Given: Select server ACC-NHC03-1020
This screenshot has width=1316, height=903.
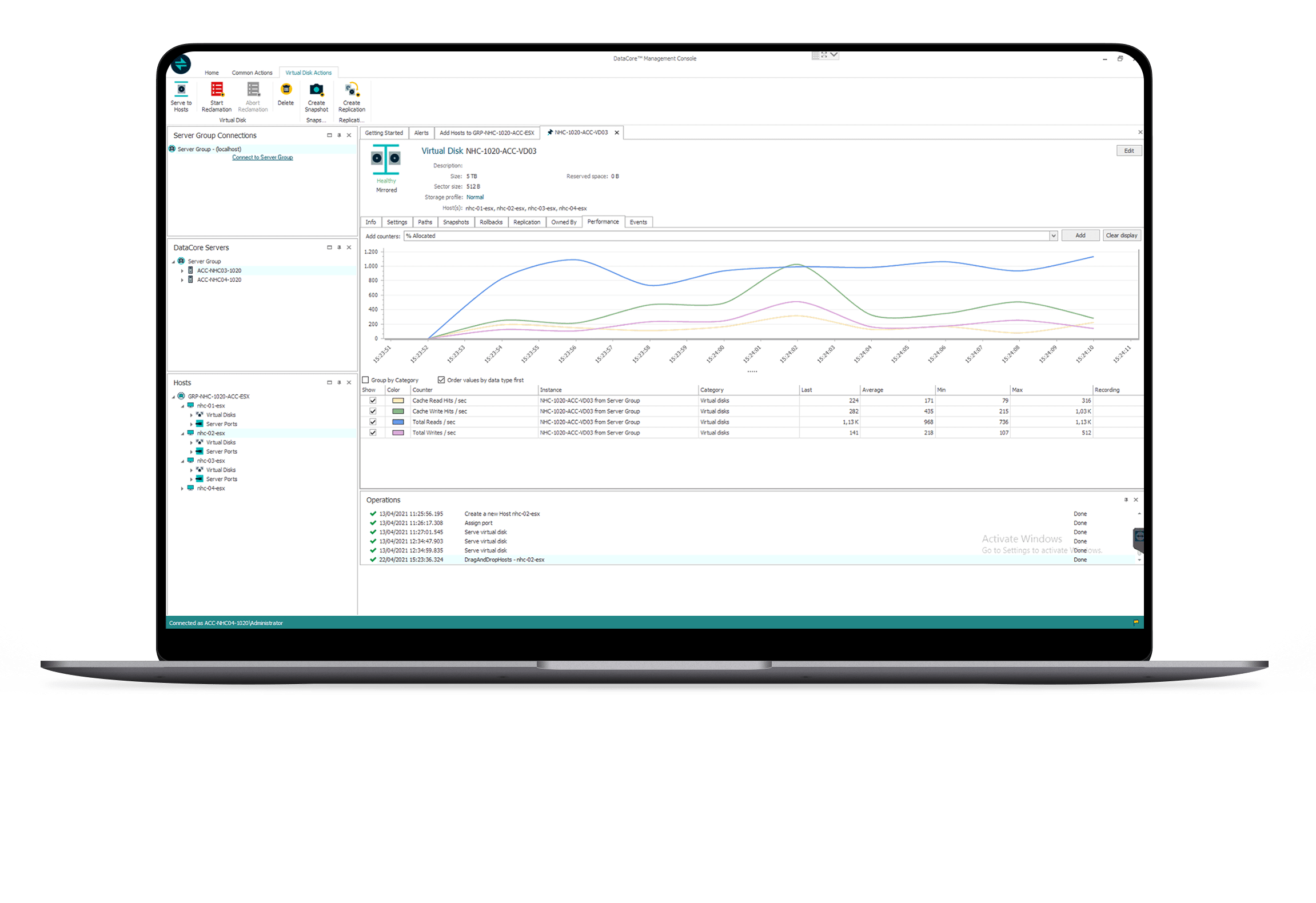Looking at the screenshot, I should (x=219, y=270).
